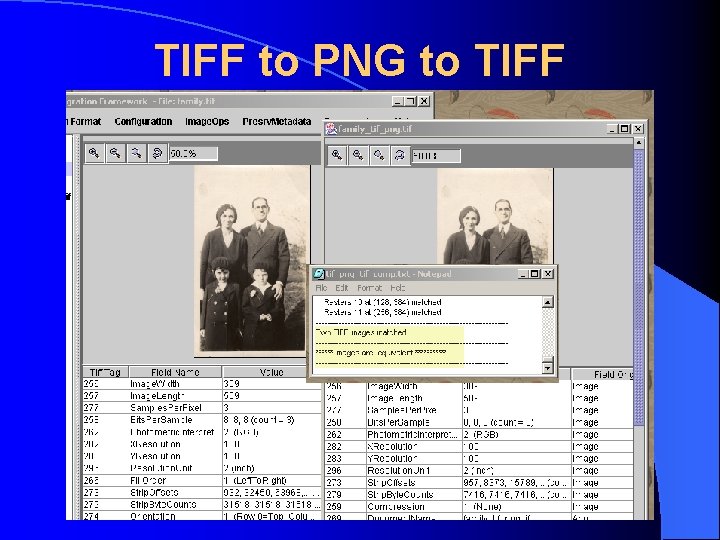Screen dimensions: 720x540
Task: Open the PreservMetadata menu
Action: (277, 122)
